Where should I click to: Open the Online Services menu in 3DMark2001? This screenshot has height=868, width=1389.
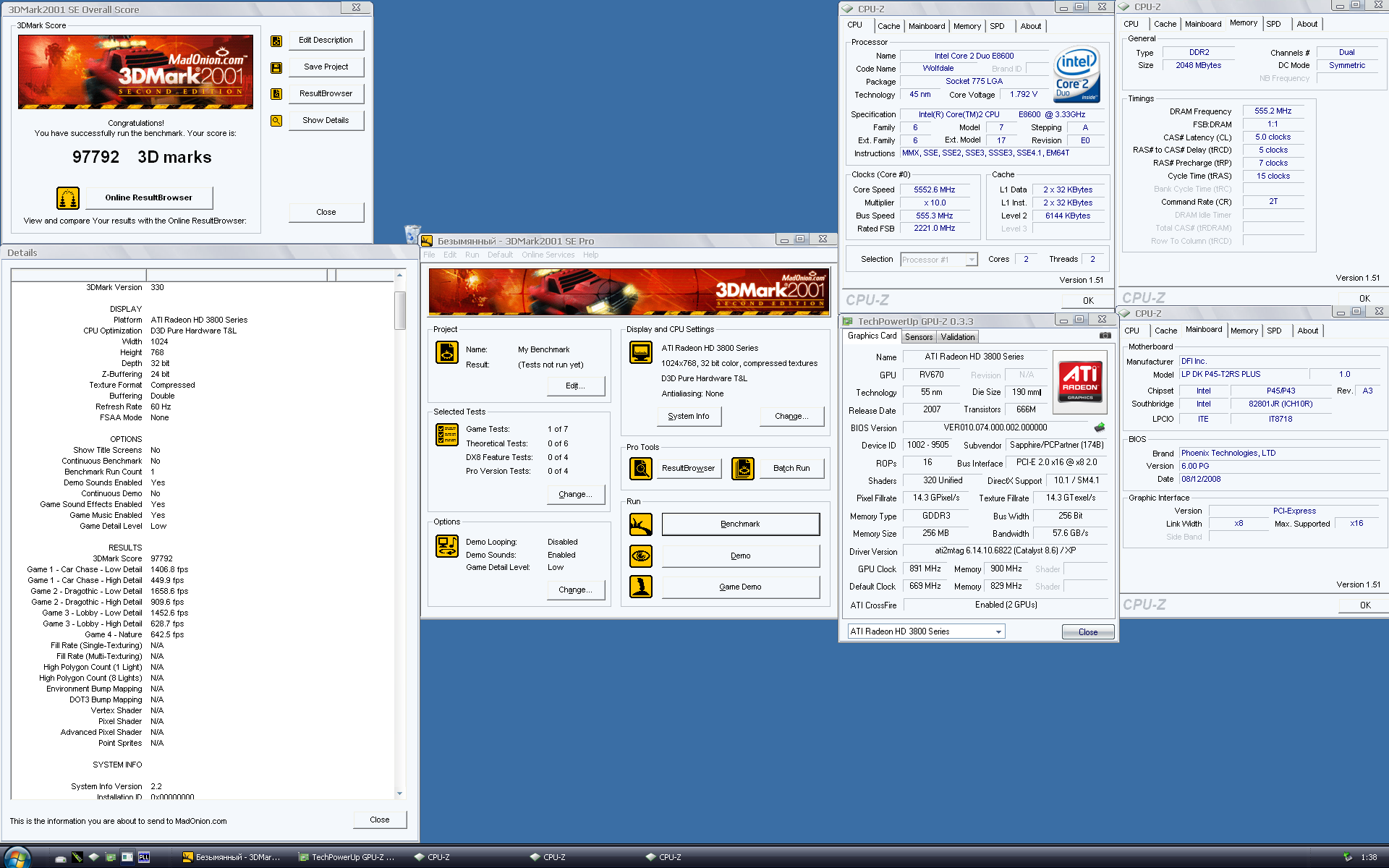[x=548, y=255]
